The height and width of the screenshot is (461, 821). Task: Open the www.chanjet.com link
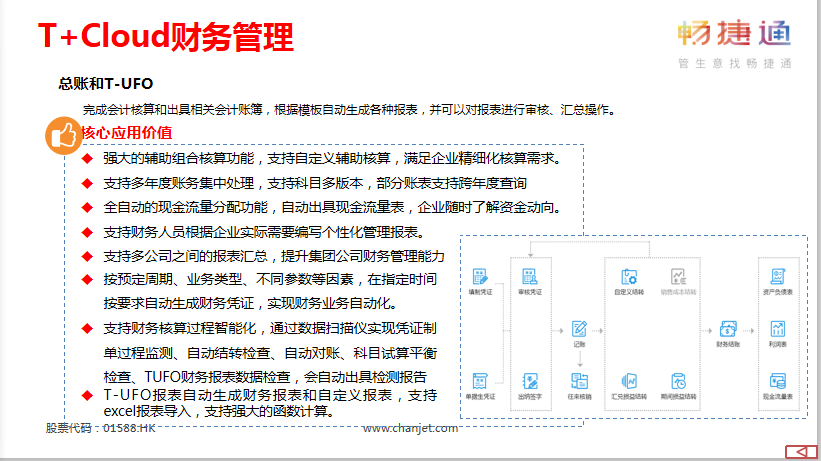[410, 428]
